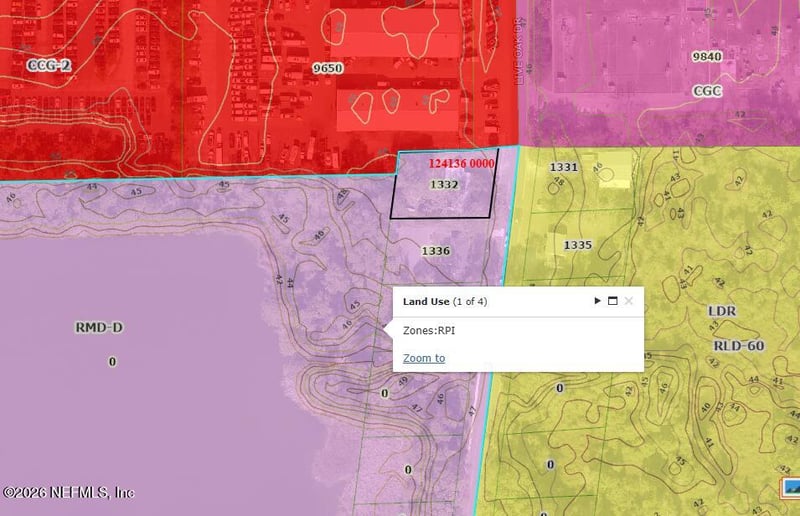The height and width of the screenshot is (516, 800).
Task: Click the Zones:RPI text in popup
Action: (430, 329)
